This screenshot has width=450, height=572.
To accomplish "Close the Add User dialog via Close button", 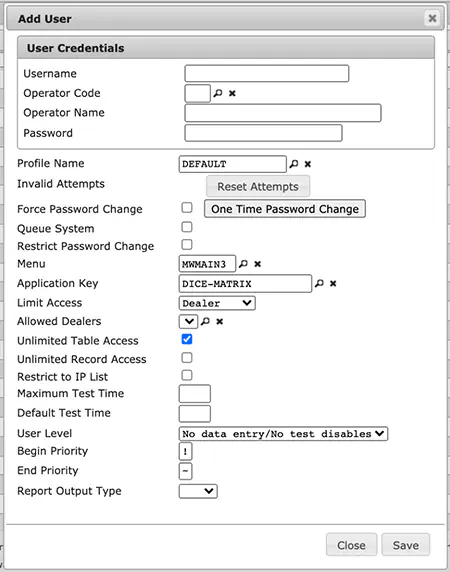I will click(x=351, y=545).
